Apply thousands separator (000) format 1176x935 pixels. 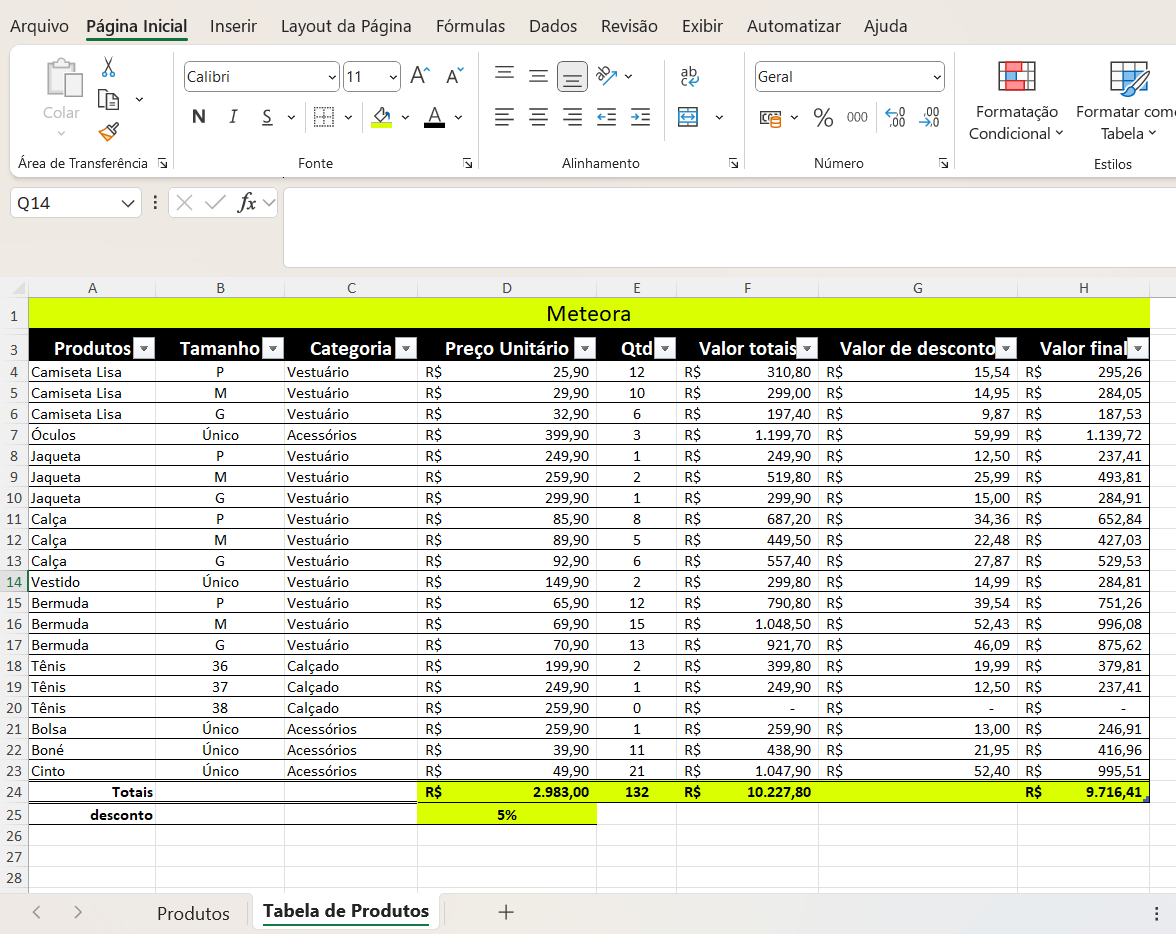[856, 118]
